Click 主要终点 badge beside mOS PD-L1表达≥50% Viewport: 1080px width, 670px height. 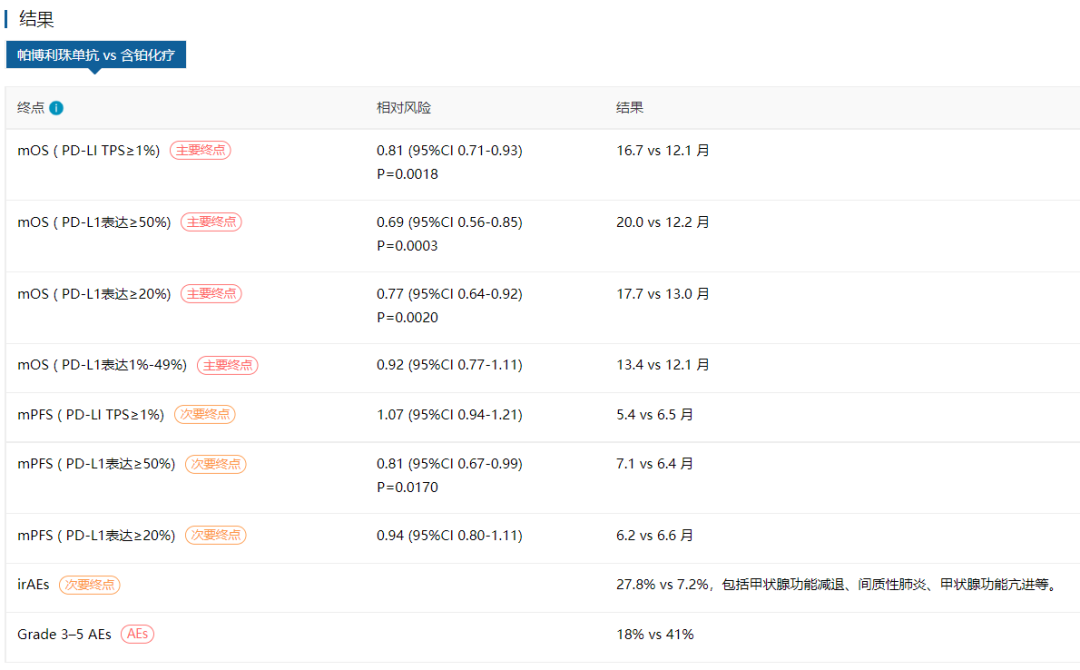point(211,222)
